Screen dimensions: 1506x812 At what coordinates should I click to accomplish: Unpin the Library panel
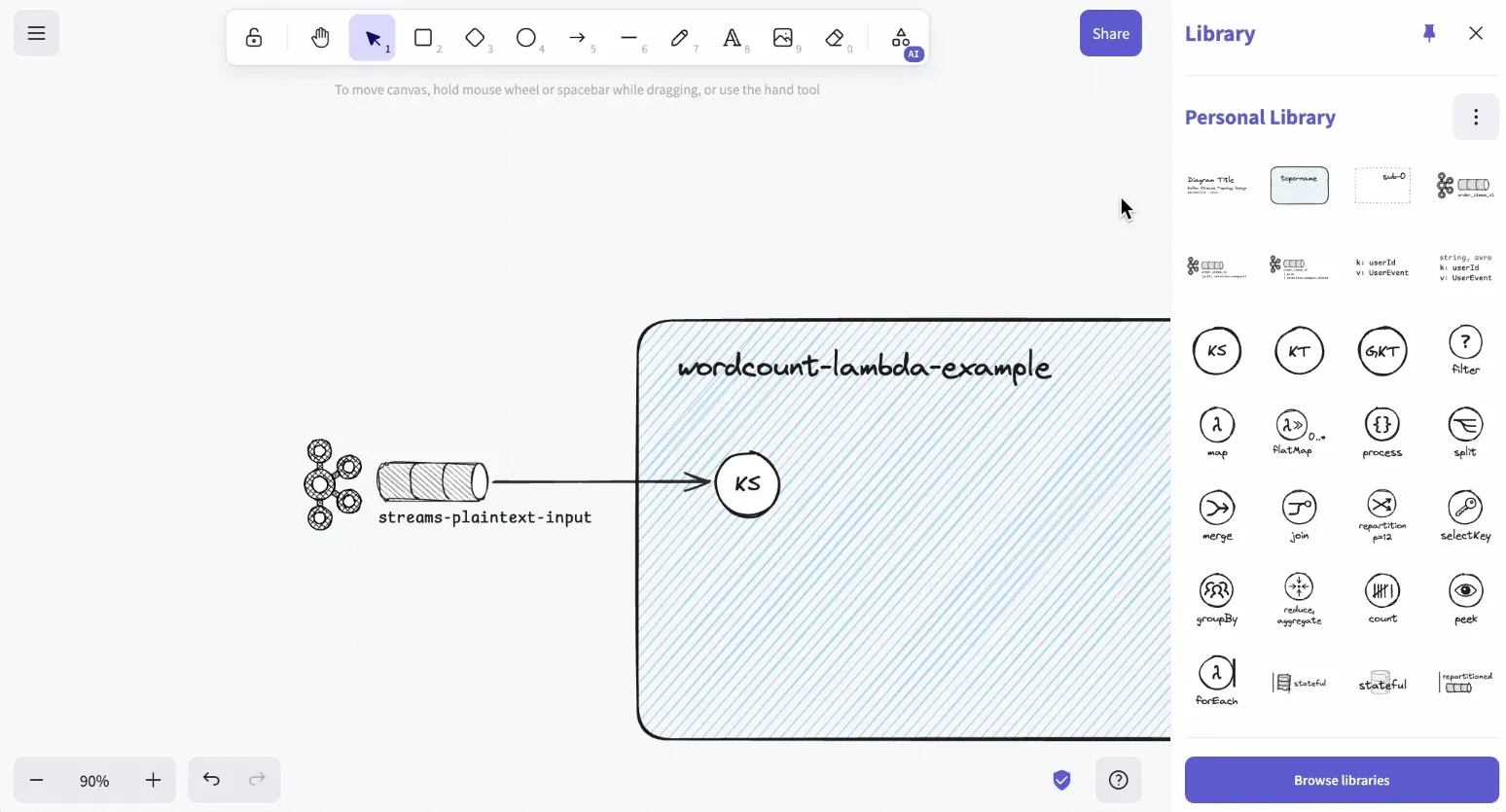(1428, 32)
